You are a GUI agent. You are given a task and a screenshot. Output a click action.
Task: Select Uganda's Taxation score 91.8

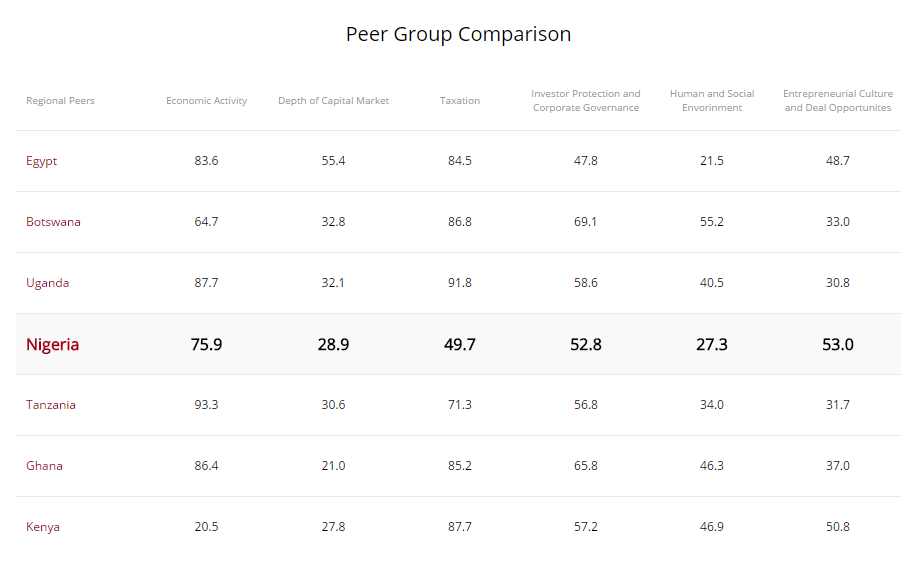coord(460,283)
